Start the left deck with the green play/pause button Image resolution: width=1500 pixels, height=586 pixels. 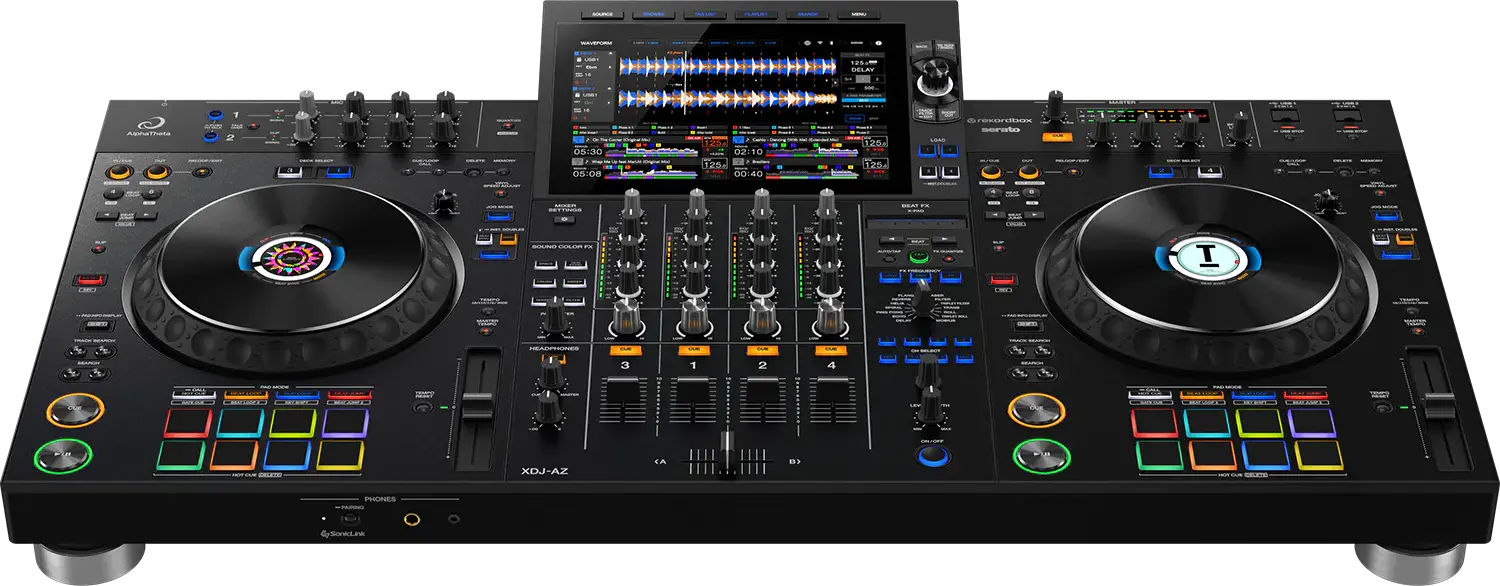(x=62, y=454)
